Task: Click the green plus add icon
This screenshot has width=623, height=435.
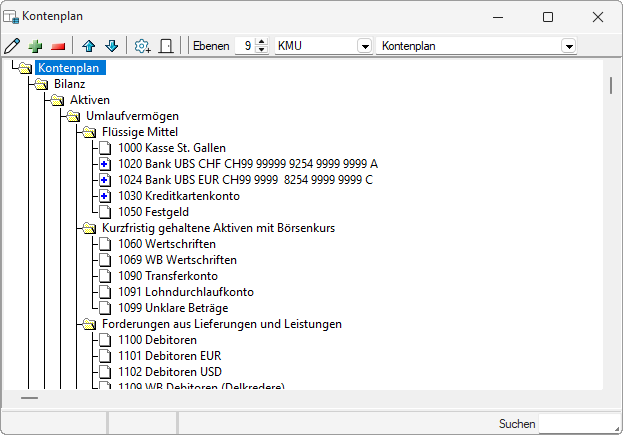Action: pos(35,46)
